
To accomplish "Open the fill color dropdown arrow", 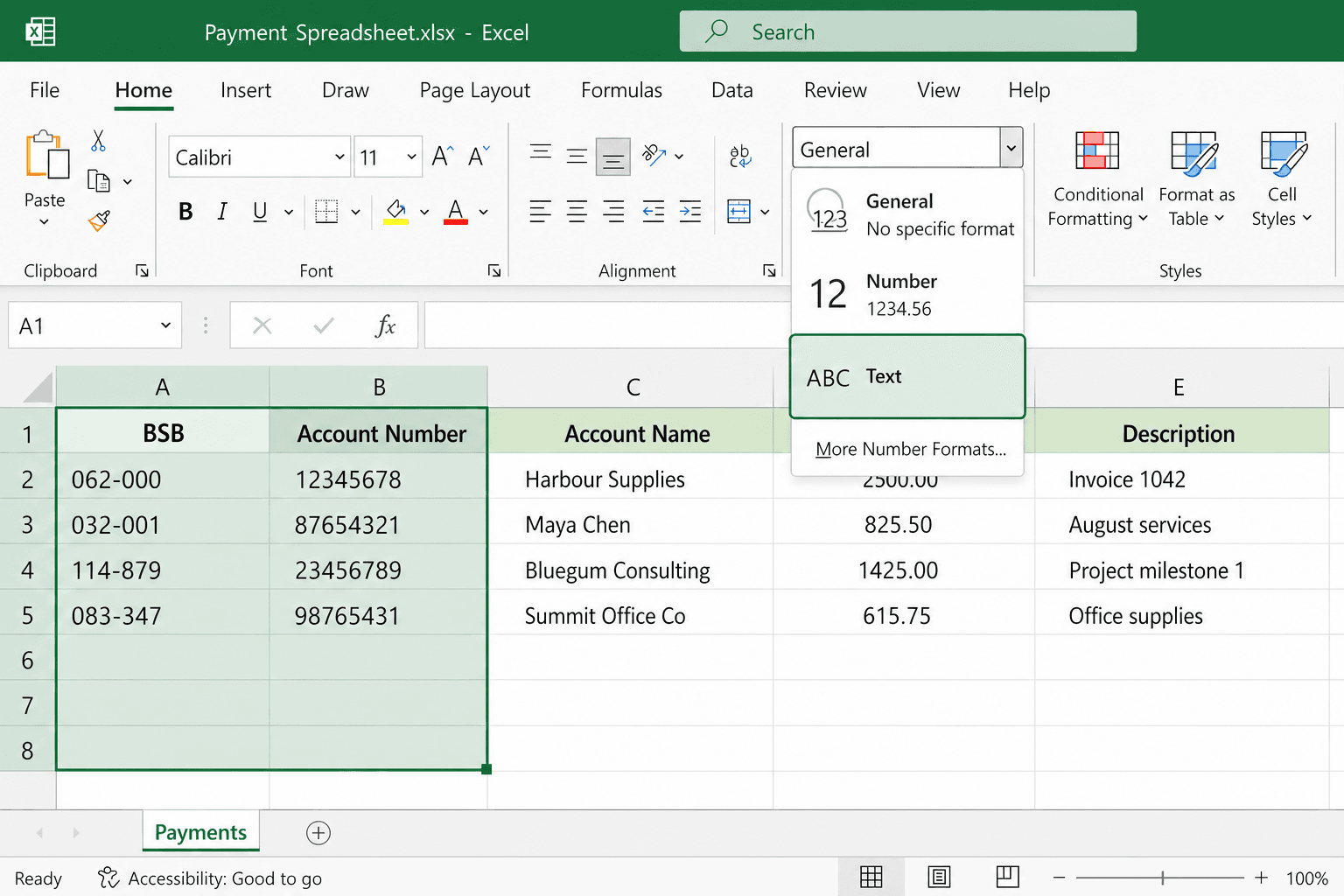I will click(424, 211).
